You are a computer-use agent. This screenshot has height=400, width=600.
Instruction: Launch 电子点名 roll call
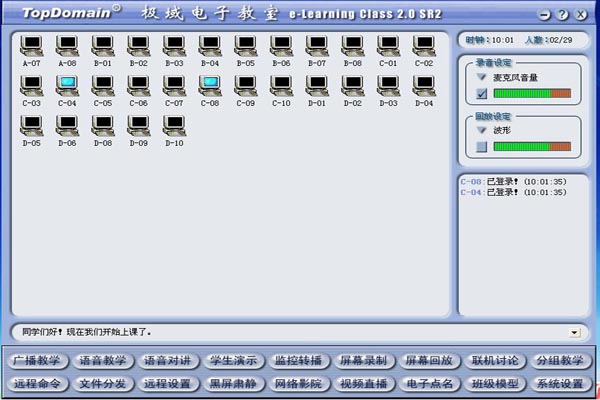(429, 384)
